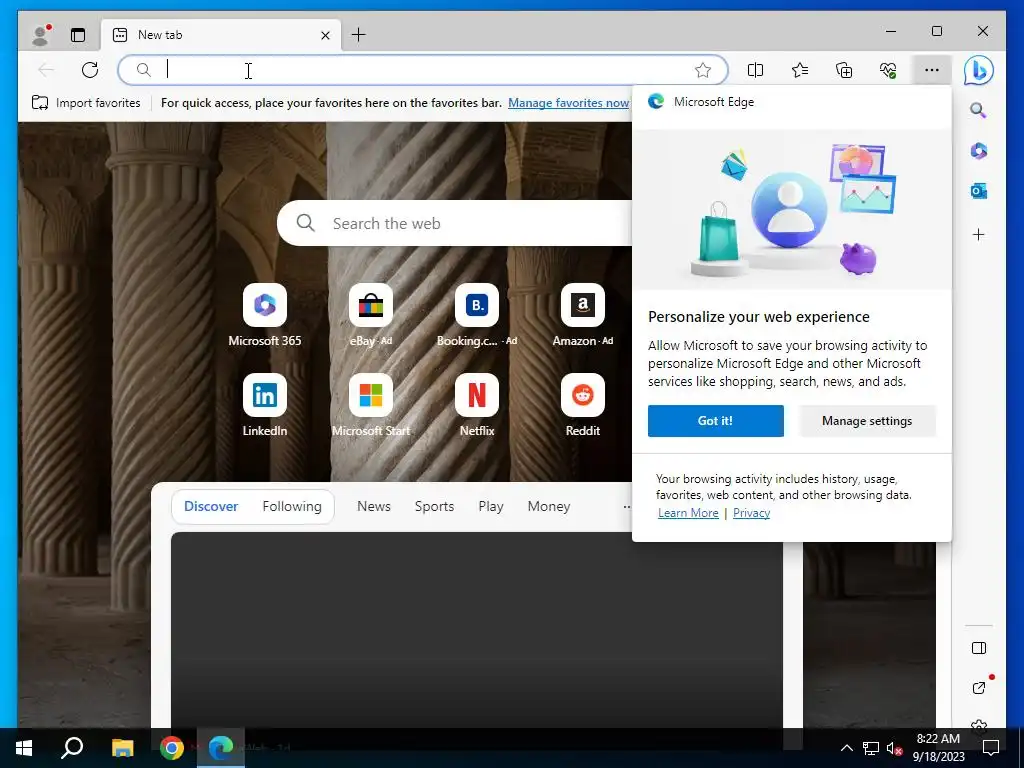The image size is (1024, 768).
Task: Click Manage favorites now link
Action: coord(568,103)
